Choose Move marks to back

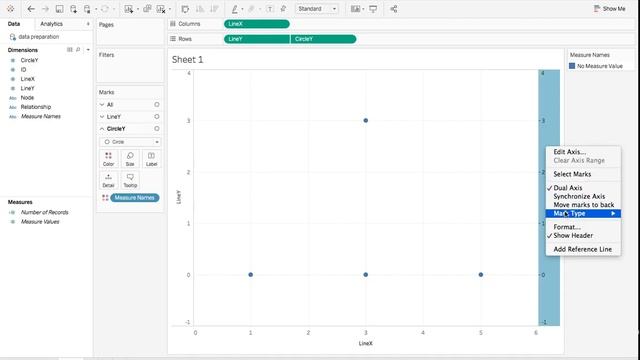pyautogui.click(x=583, y=205)
